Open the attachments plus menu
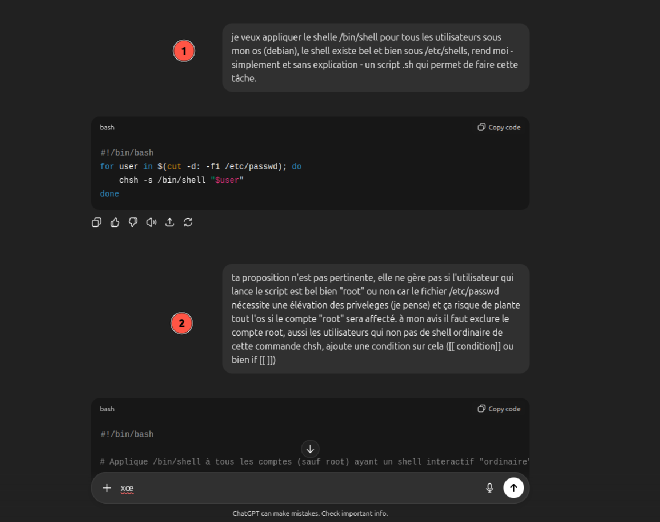 107,488
